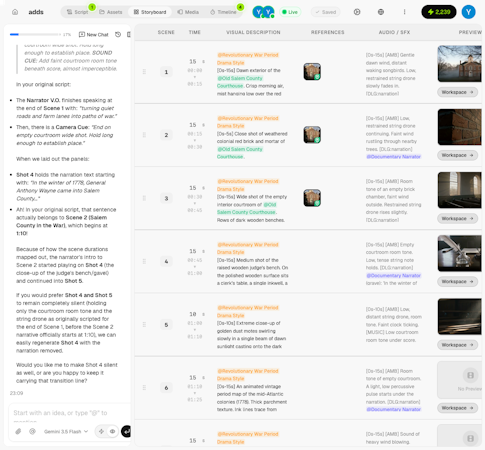Start a New Chat

point(94,34)
